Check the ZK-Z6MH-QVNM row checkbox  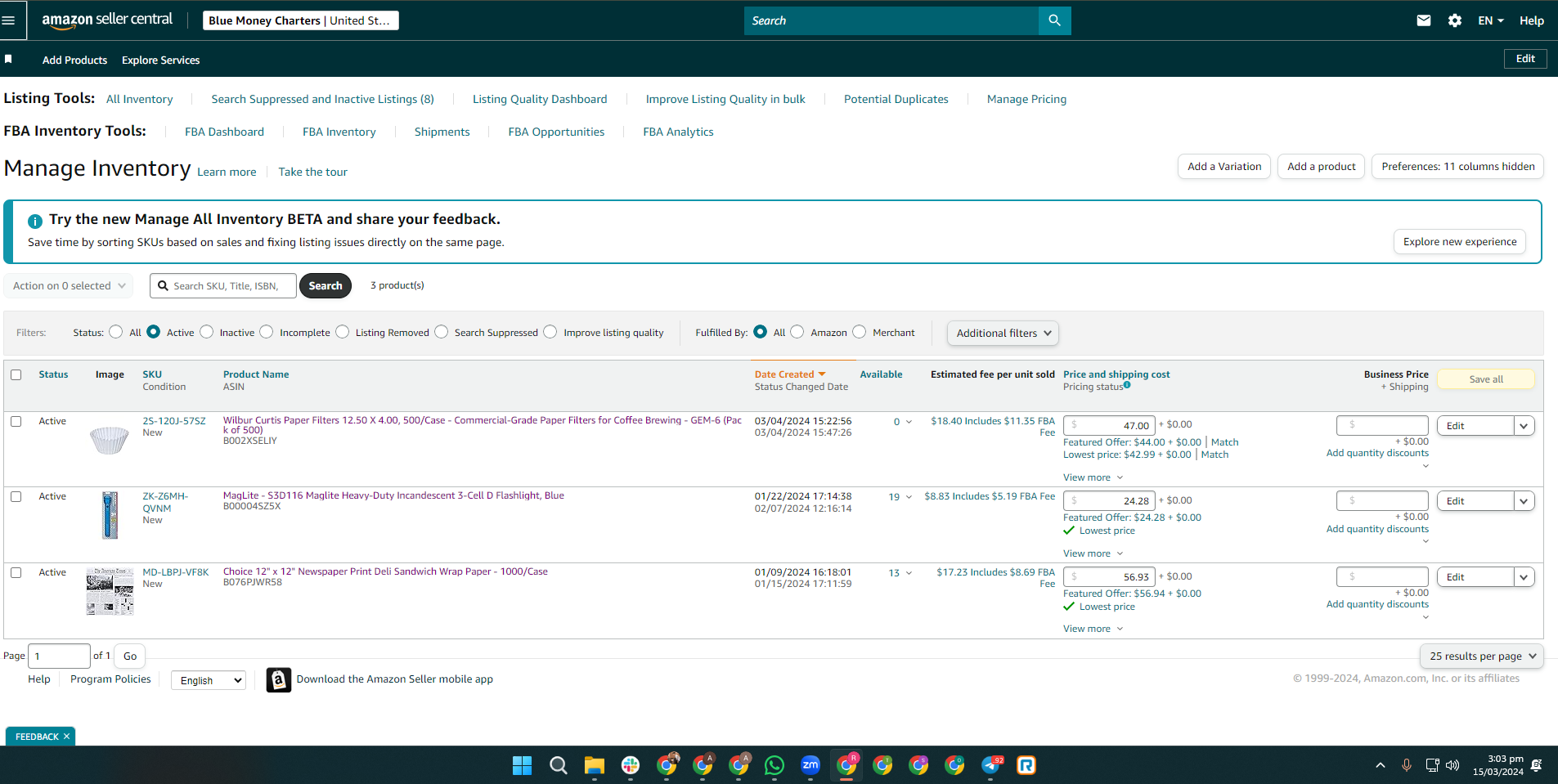coord(16,496)
